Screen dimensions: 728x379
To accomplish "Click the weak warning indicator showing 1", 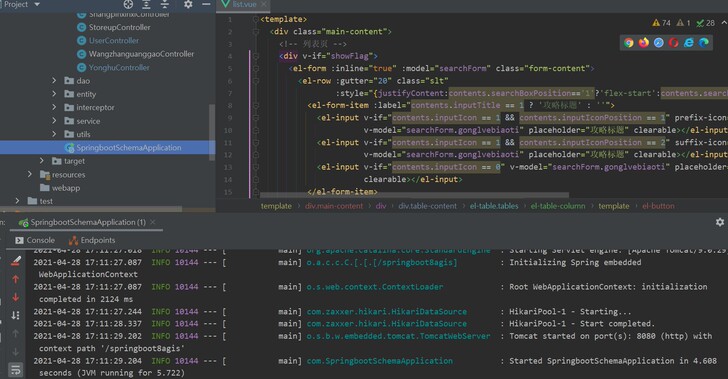I will pos(683,23).
